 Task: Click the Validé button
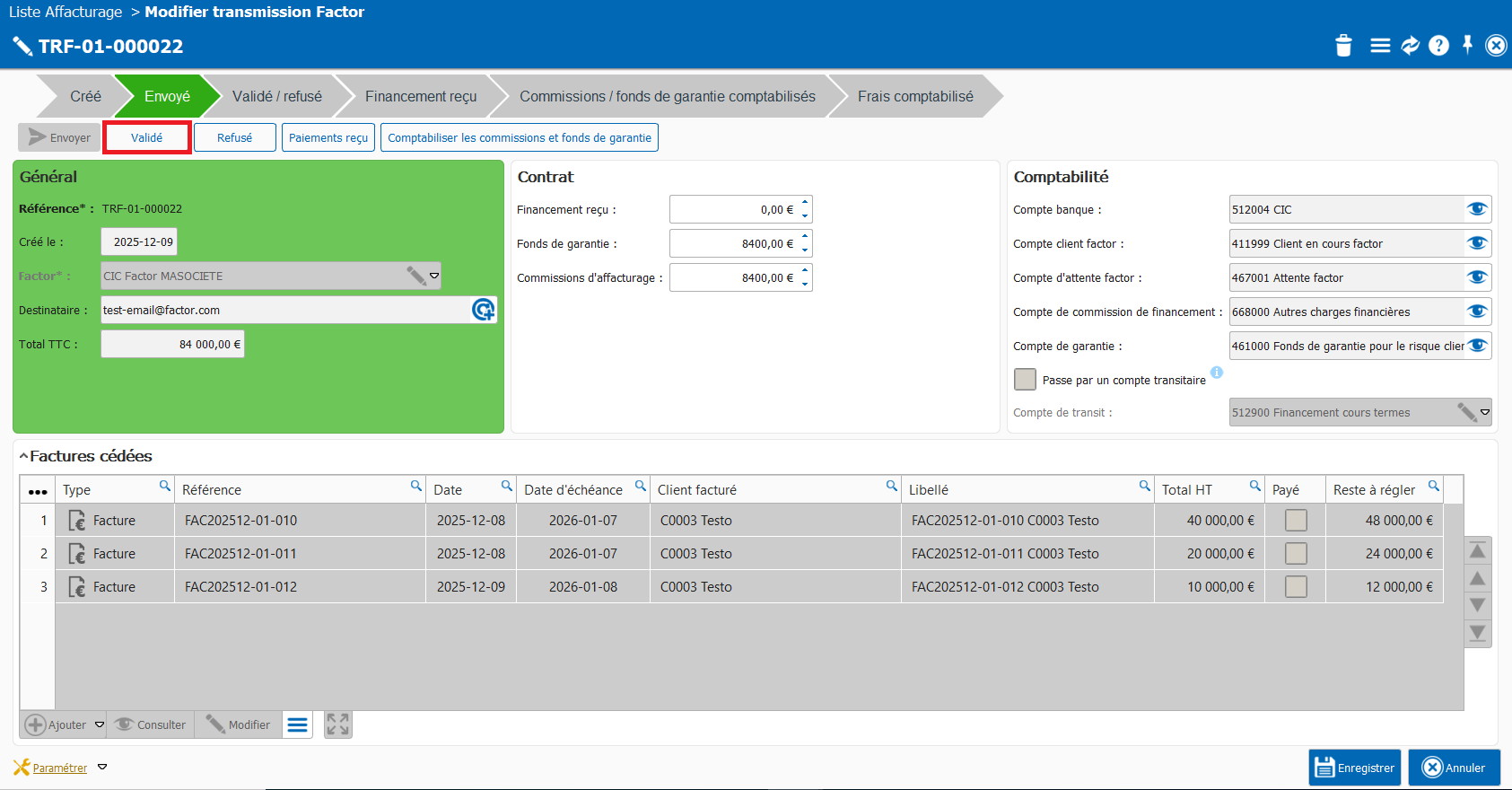[147, 137]
